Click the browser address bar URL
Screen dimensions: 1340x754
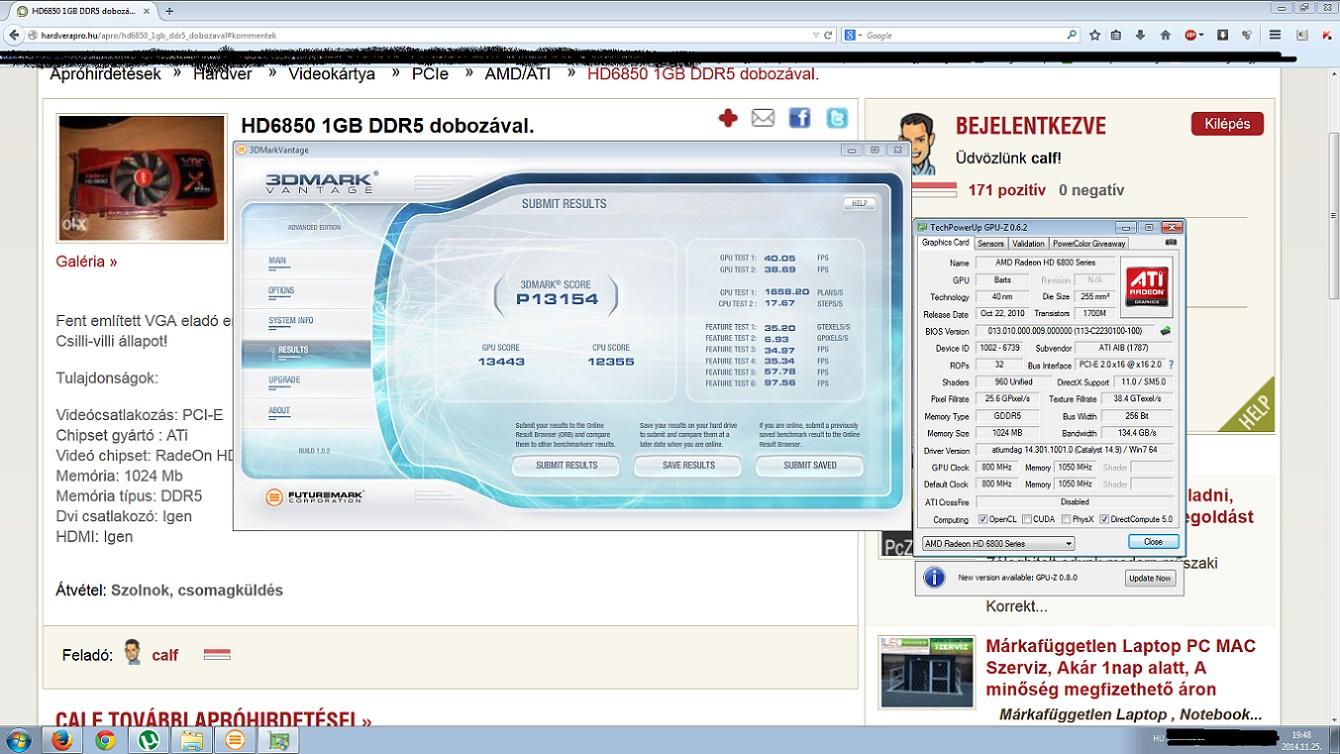tap(420, 35)
